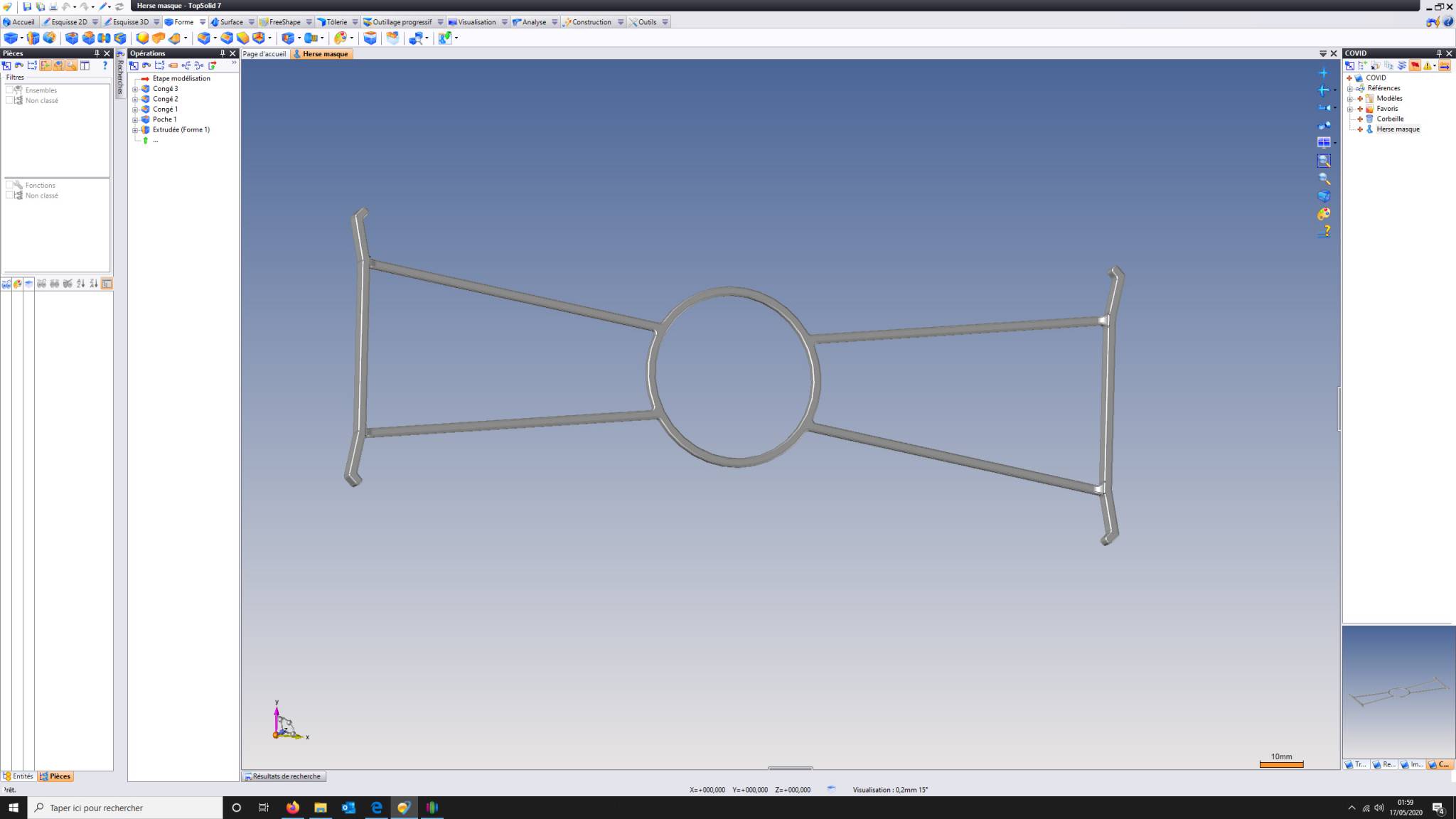
Task: Click the help question mark in Pièces panel
Action: click(x=105, y=65)
